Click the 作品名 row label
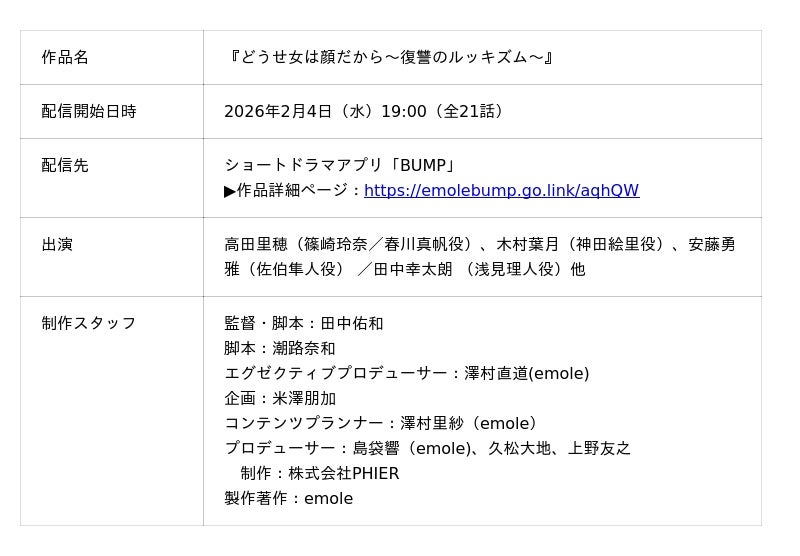 tap(65, 57)
